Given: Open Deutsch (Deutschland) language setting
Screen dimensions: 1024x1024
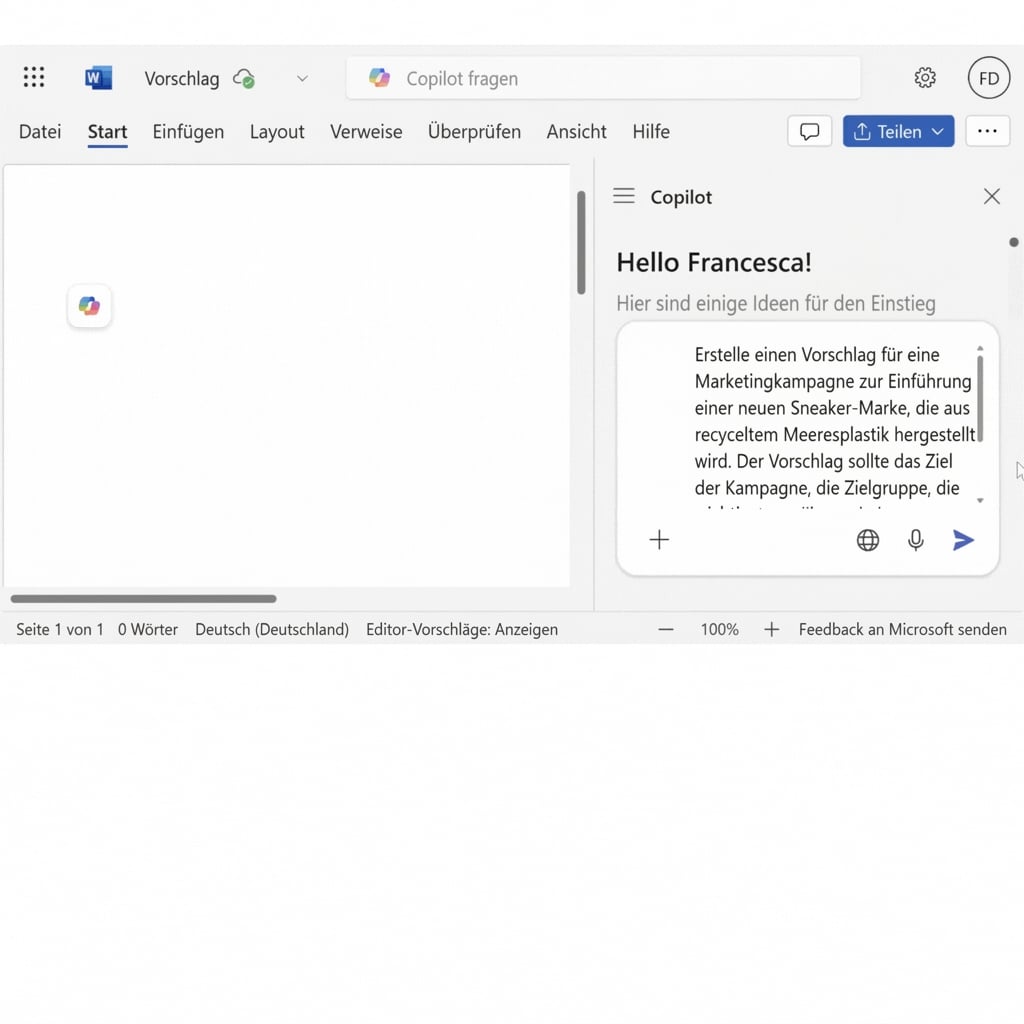Looking at the screenshot, I should 272,630.
